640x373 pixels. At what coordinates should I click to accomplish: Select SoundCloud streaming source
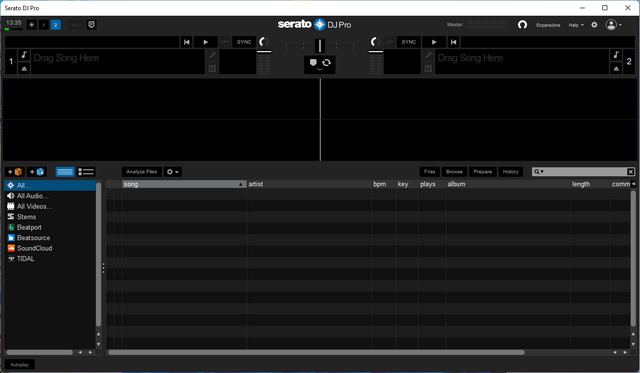[34, 248]
